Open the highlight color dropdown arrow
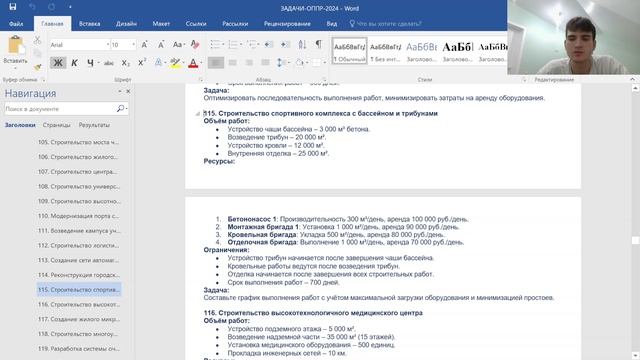The width and height of the screenshot is (640, 360). [x=183, y=62]
